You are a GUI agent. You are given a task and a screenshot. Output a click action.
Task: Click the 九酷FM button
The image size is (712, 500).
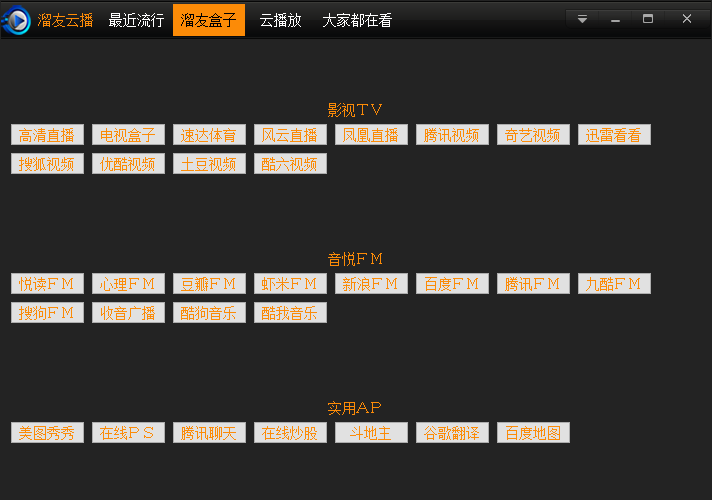coord(614,284)
